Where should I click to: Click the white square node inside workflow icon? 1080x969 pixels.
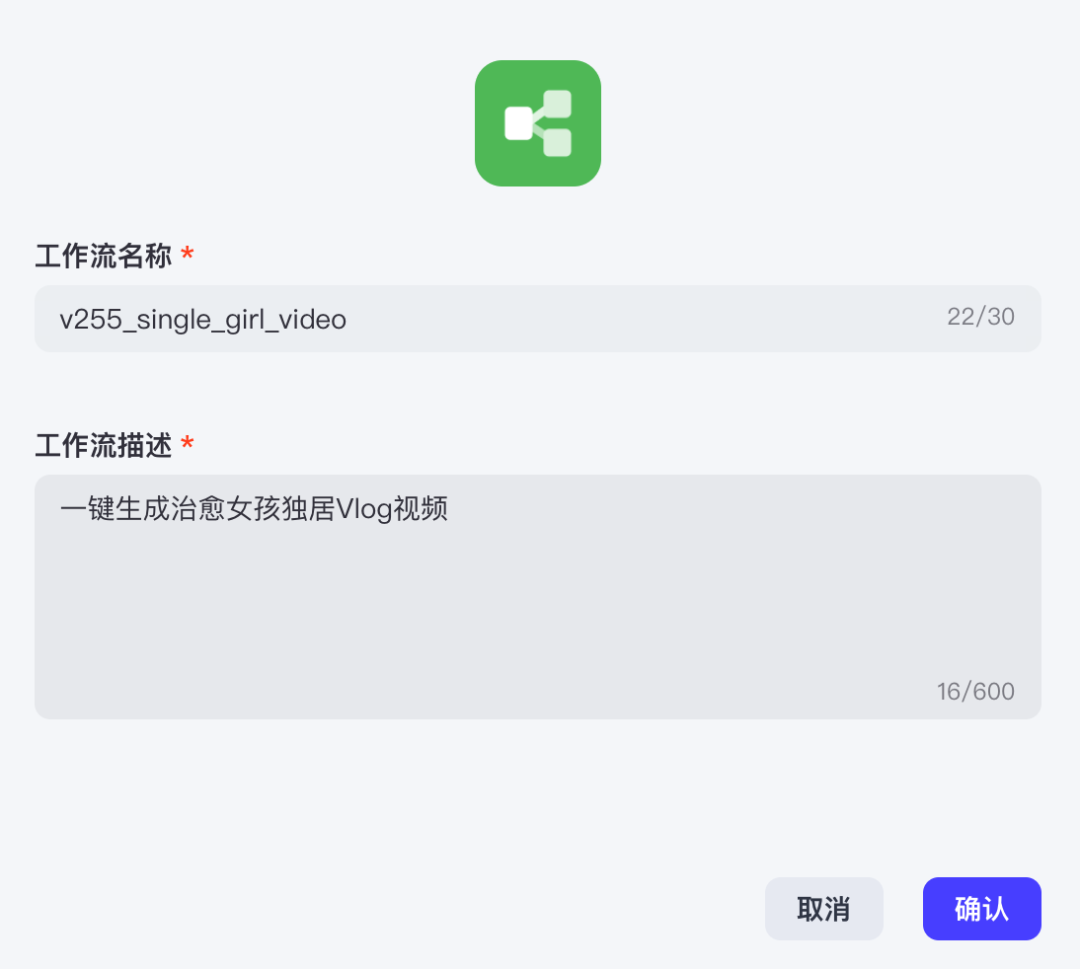(519, 123)
